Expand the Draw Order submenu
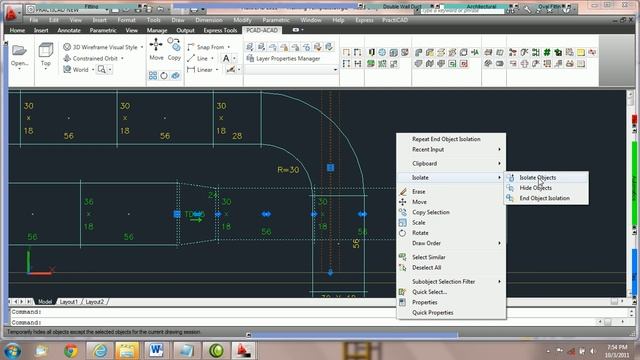This screenshot has width=640, height=360. coord(451,243)
